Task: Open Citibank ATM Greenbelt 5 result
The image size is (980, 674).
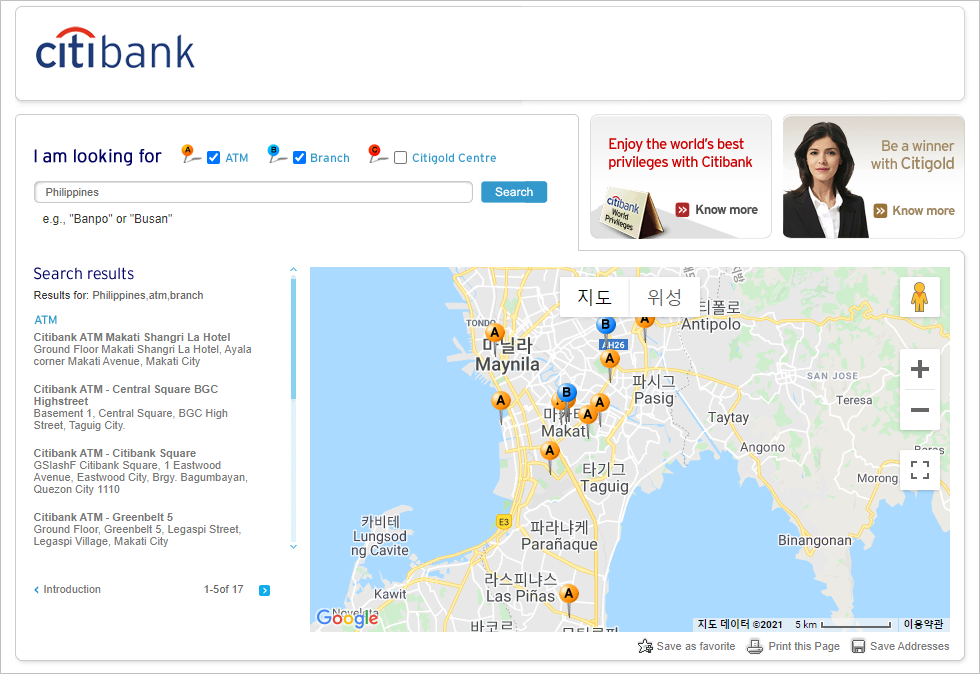Action: [x=103, y=517]
